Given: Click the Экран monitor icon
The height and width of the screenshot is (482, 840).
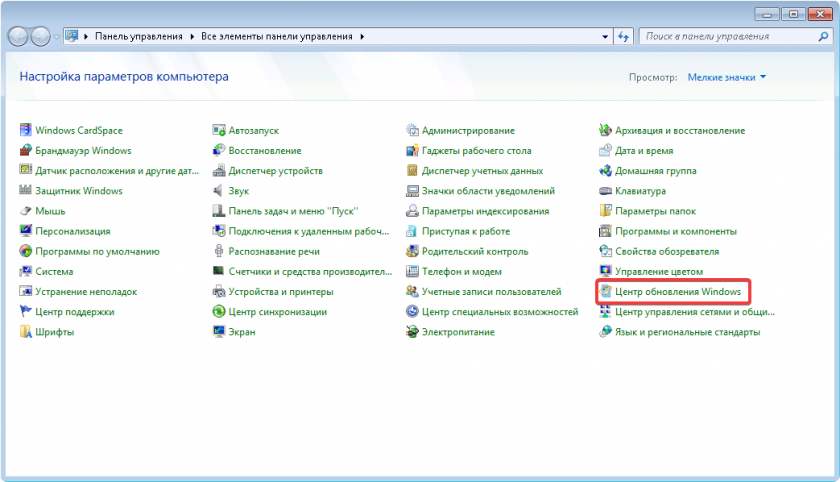Looking at the screenshot, I should [219, 332].
